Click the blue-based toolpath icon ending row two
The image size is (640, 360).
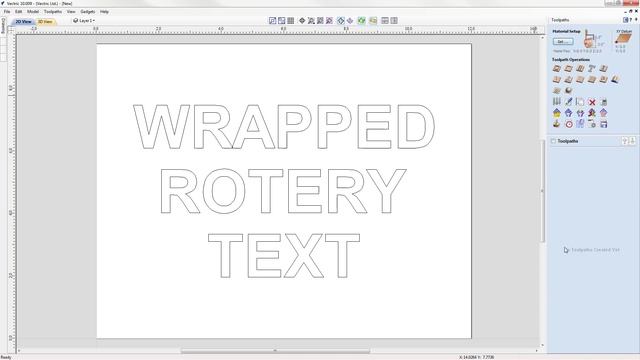pyautogui.click(x=616, y=80)
